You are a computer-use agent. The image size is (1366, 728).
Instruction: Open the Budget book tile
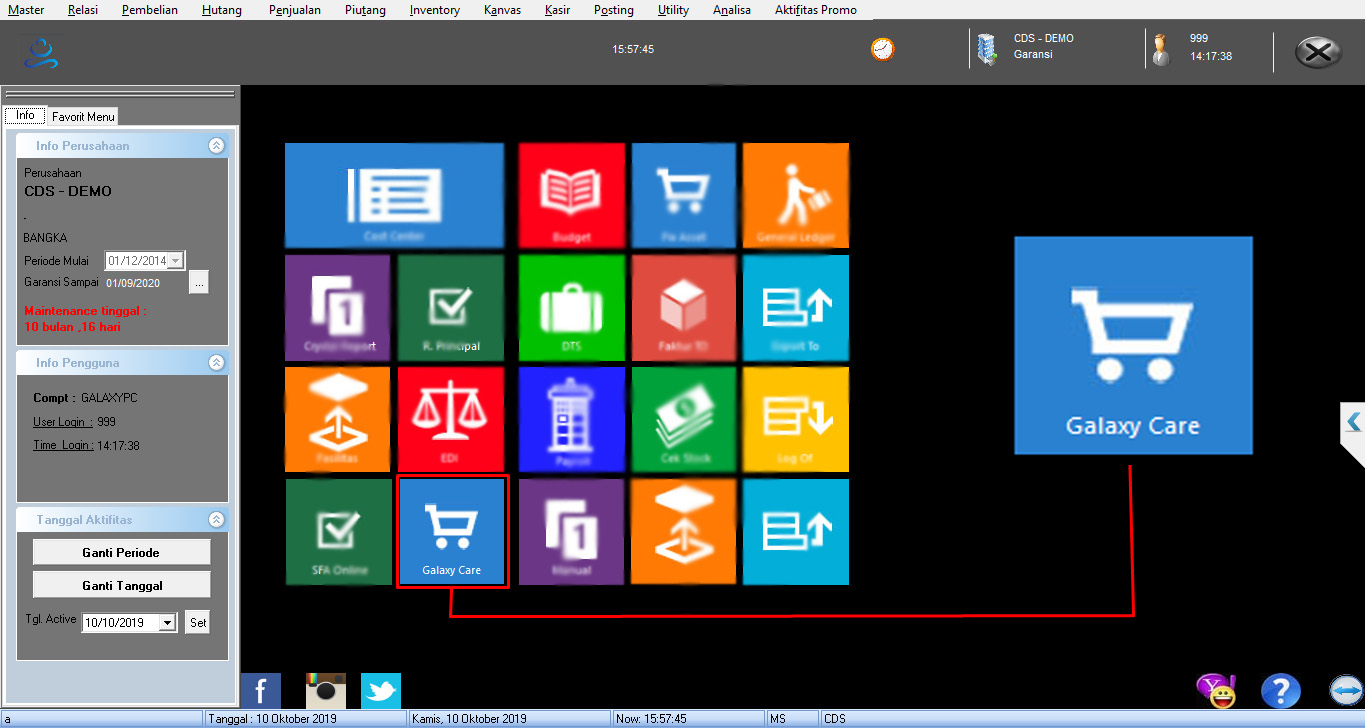click(x=571, y=195)
